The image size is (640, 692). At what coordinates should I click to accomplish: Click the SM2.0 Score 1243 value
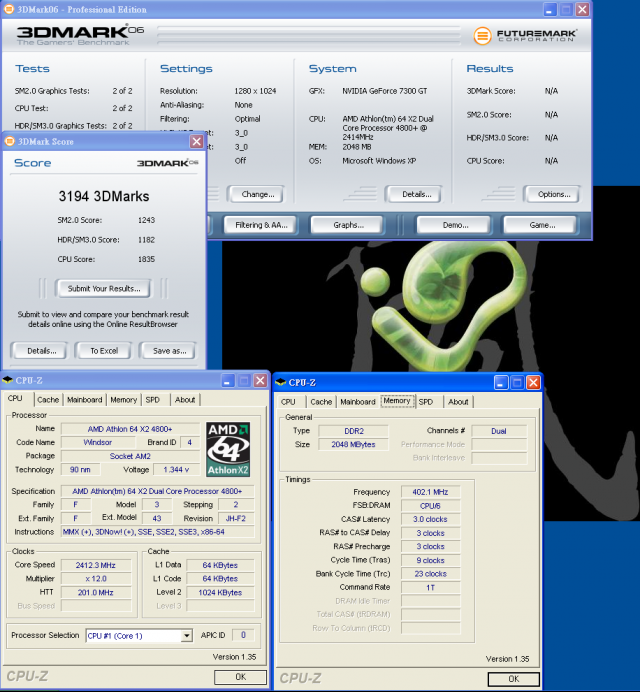click(146, 220)
